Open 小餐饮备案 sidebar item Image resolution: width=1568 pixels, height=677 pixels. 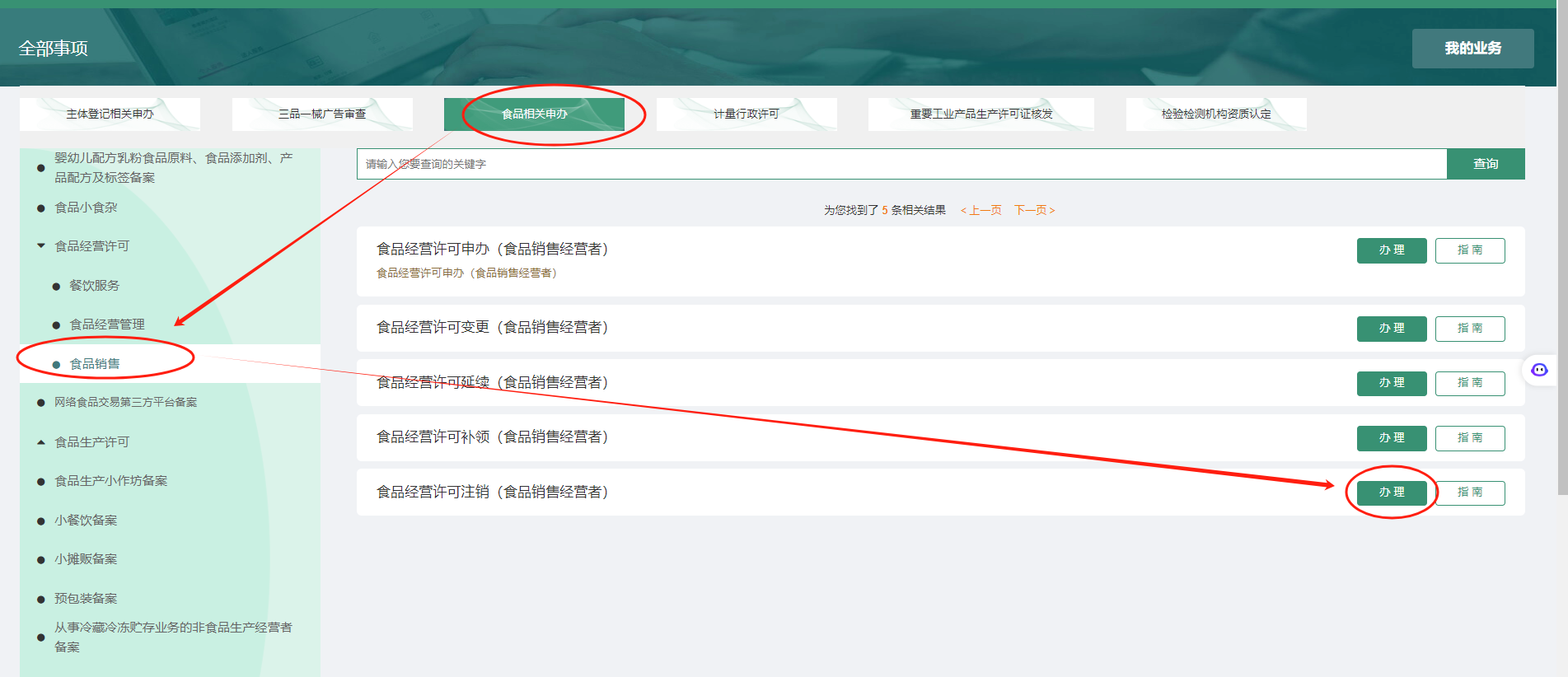tap(86, 521)
